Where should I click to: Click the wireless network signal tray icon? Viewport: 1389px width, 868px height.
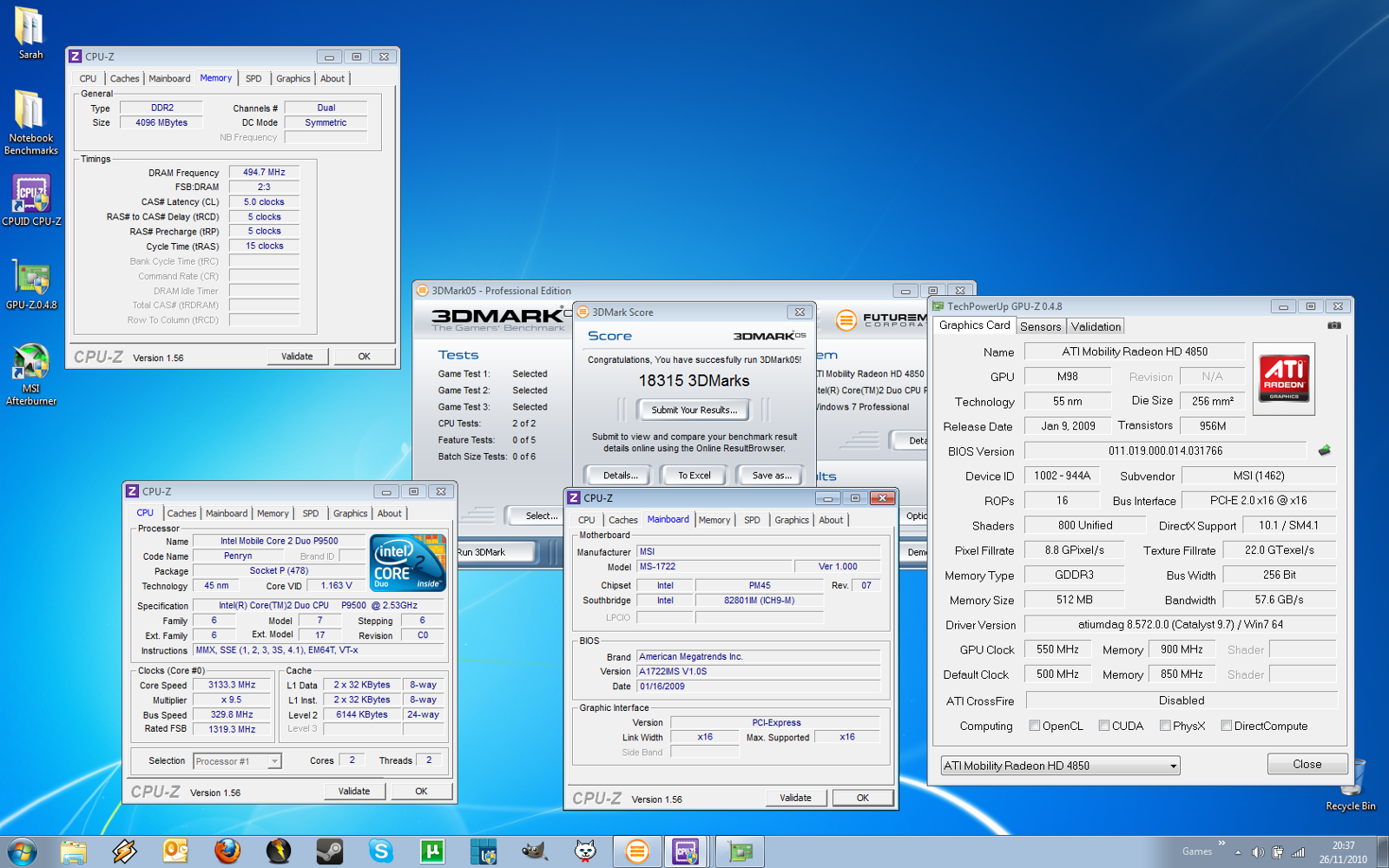point(1299,852)
